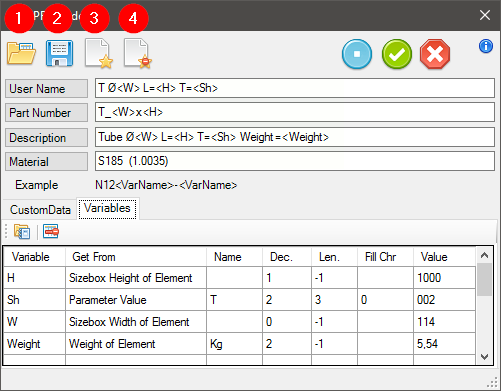Click the variables table scrollbar thumb
Viewport: 502px width, 392px height.
484,279
